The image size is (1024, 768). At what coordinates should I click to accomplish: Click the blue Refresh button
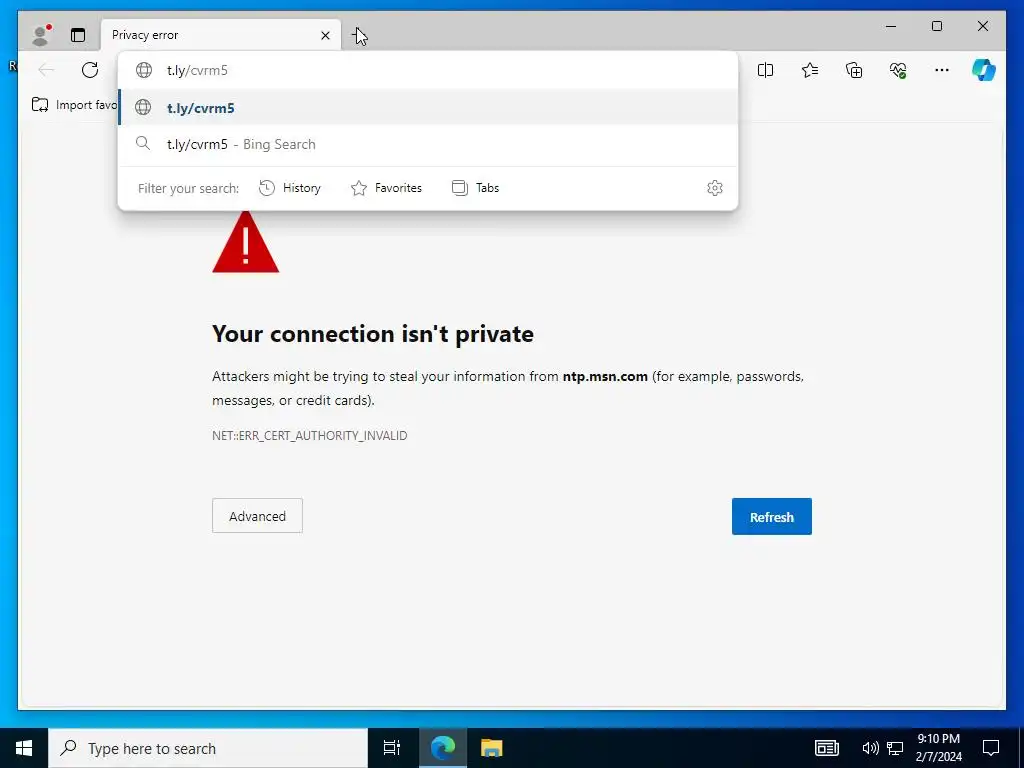(771, 517)
